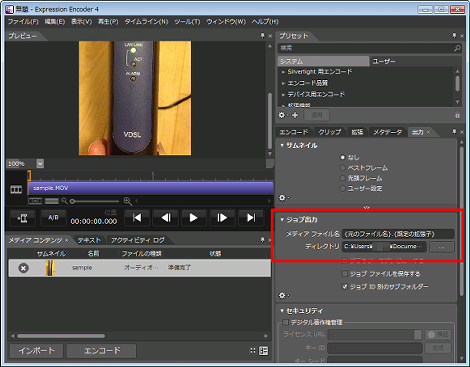This screenshot has height=367, width=470.
Task: Open the タイムライン(N) menu
Action: pos(146,22)
